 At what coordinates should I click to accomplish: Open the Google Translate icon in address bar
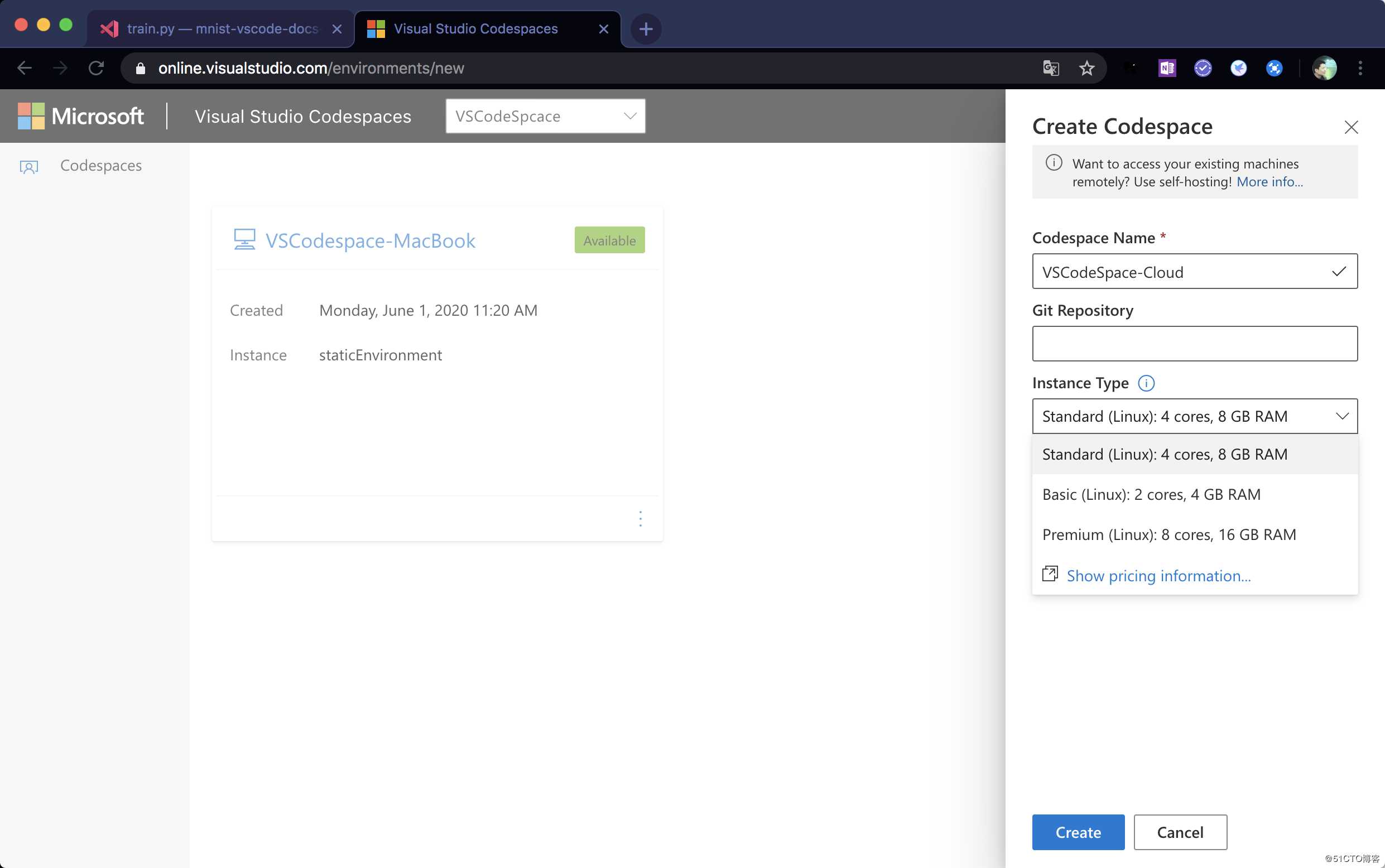[1051, 68]
